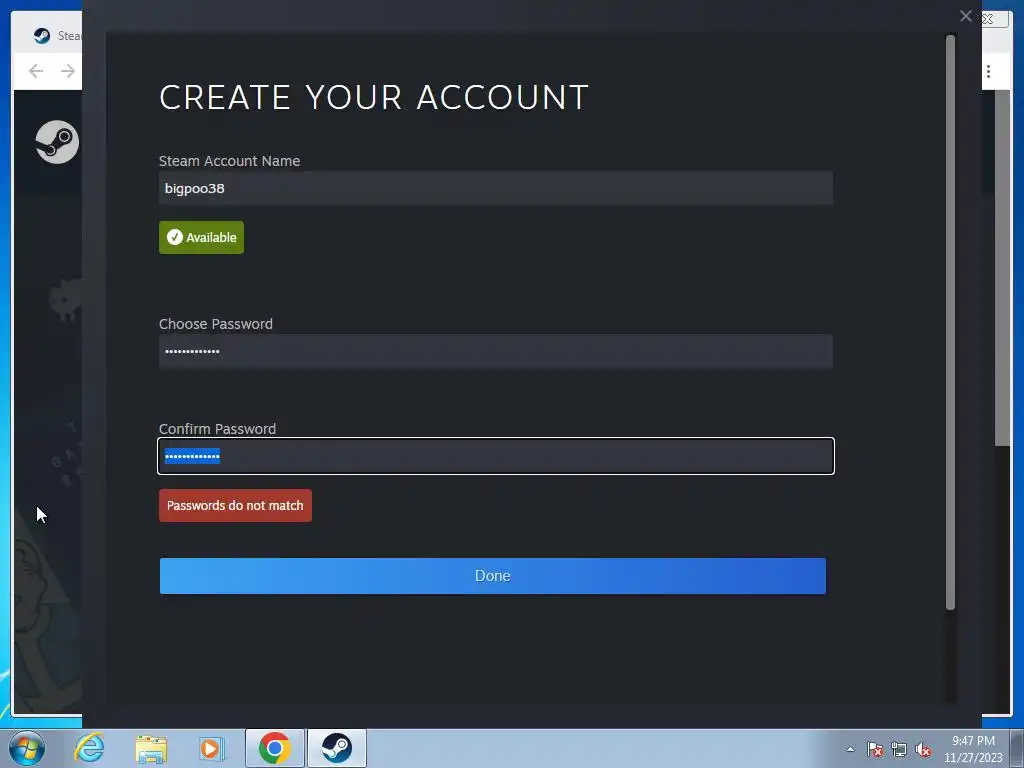Show hidden system tray icons

pyautogui.click(x=850, y=749)
